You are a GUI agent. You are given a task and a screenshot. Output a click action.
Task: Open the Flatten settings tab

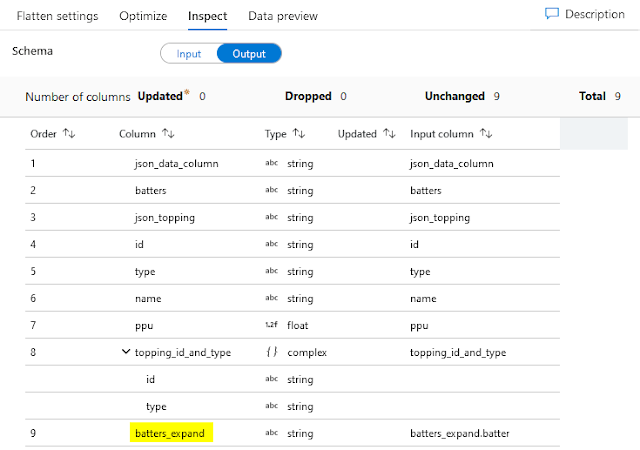pyautogui.click(x=57, y=16)
